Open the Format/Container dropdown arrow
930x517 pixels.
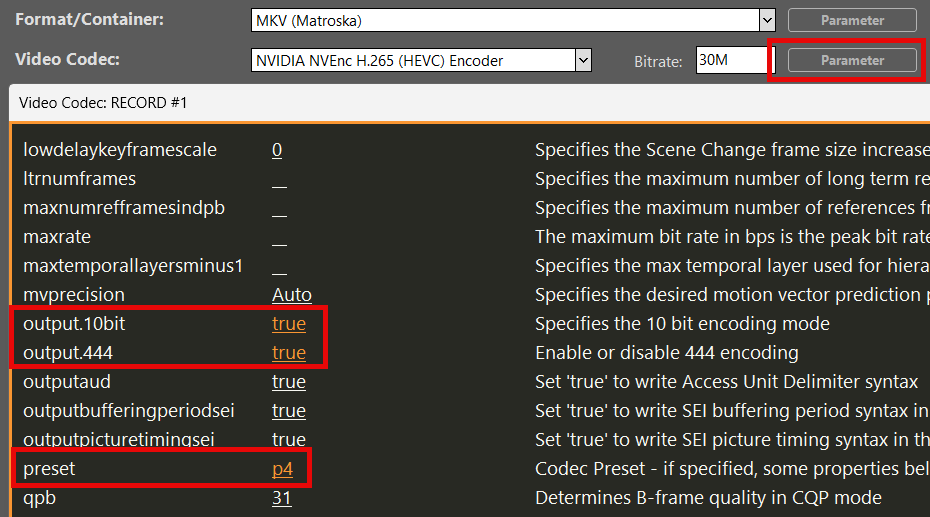[x=767, y=20]
